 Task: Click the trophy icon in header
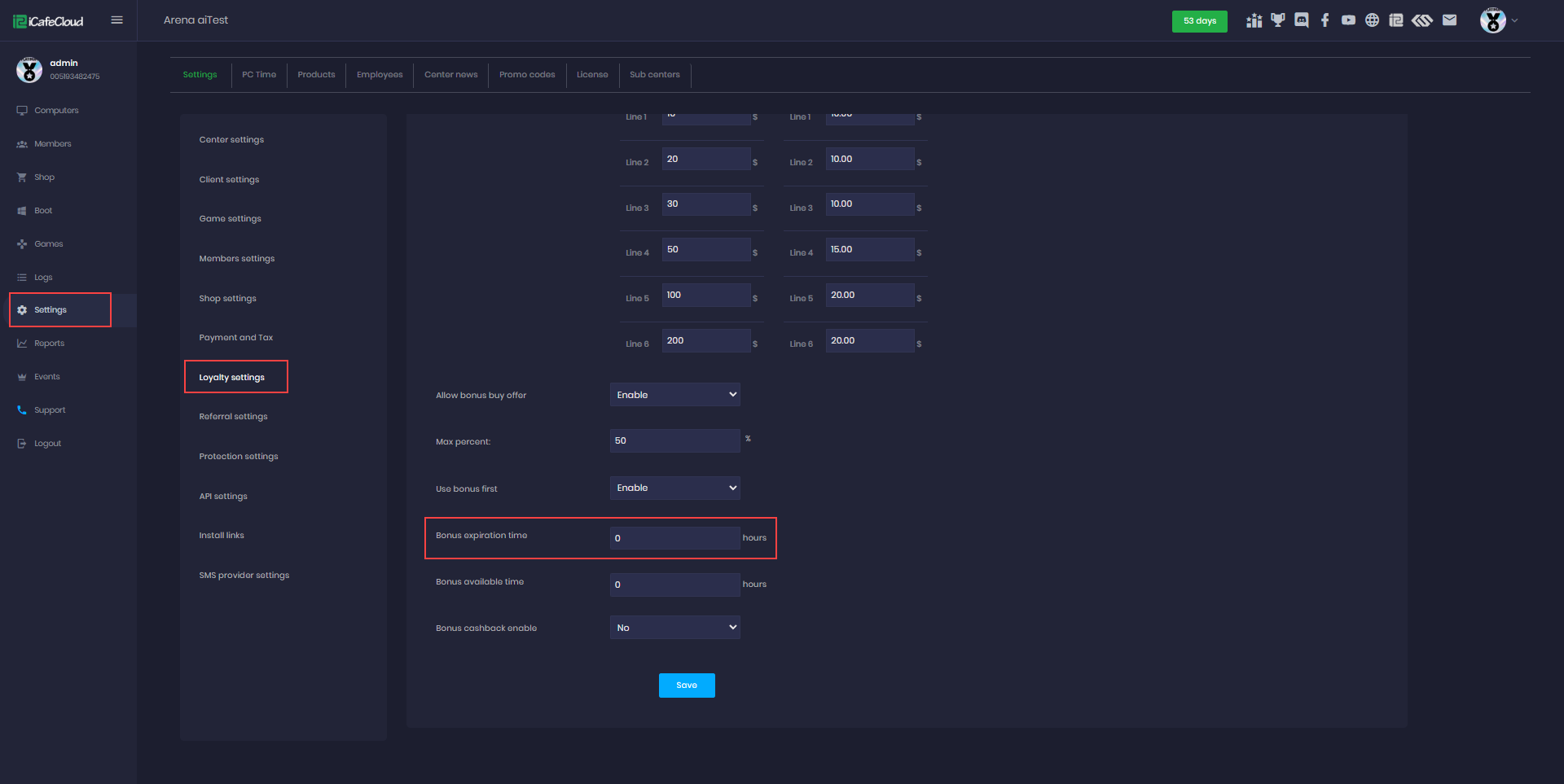click(1277, 20)
